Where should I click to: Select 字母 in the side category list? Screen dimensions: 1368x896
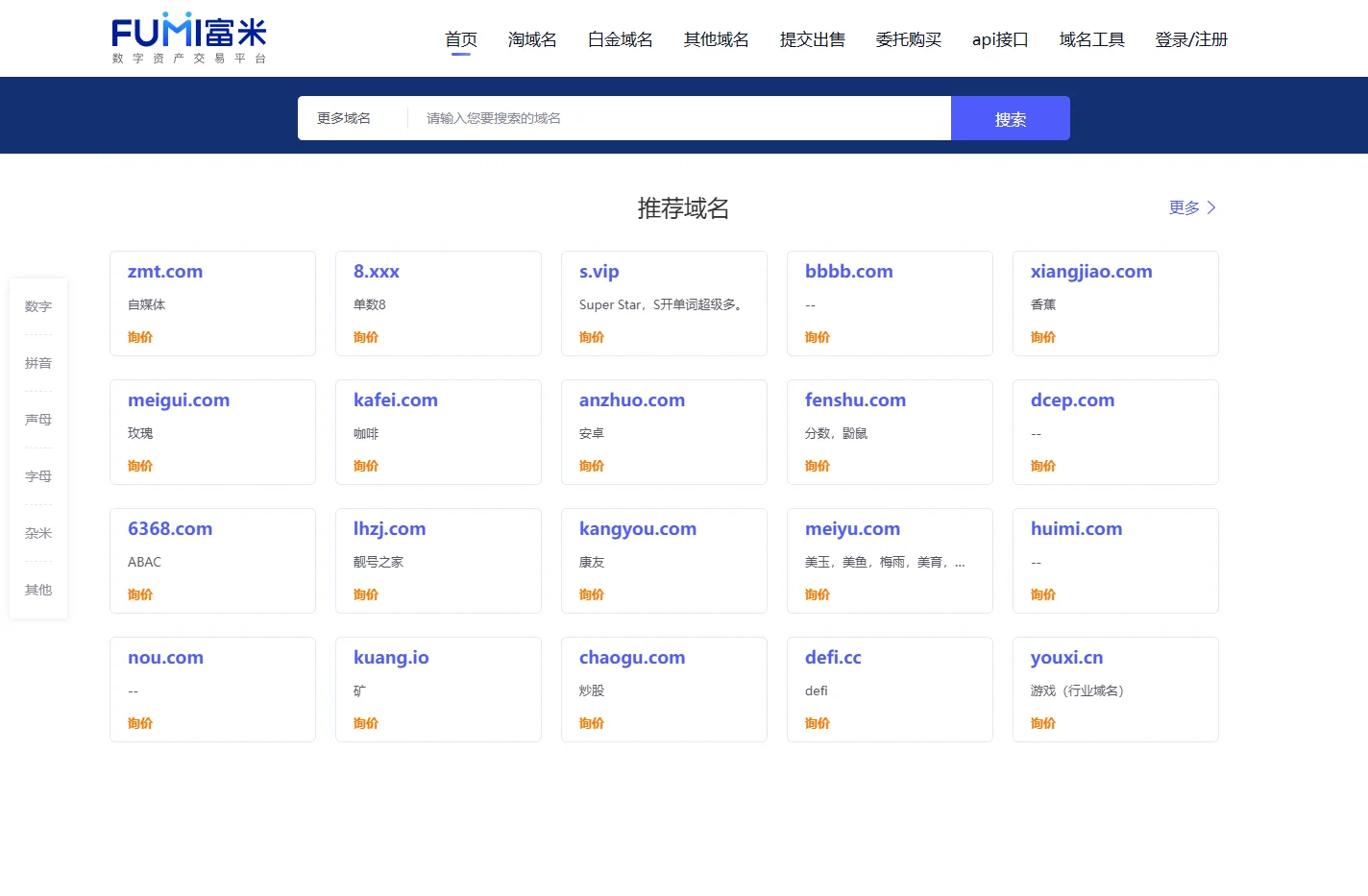[x=38, y=476]
